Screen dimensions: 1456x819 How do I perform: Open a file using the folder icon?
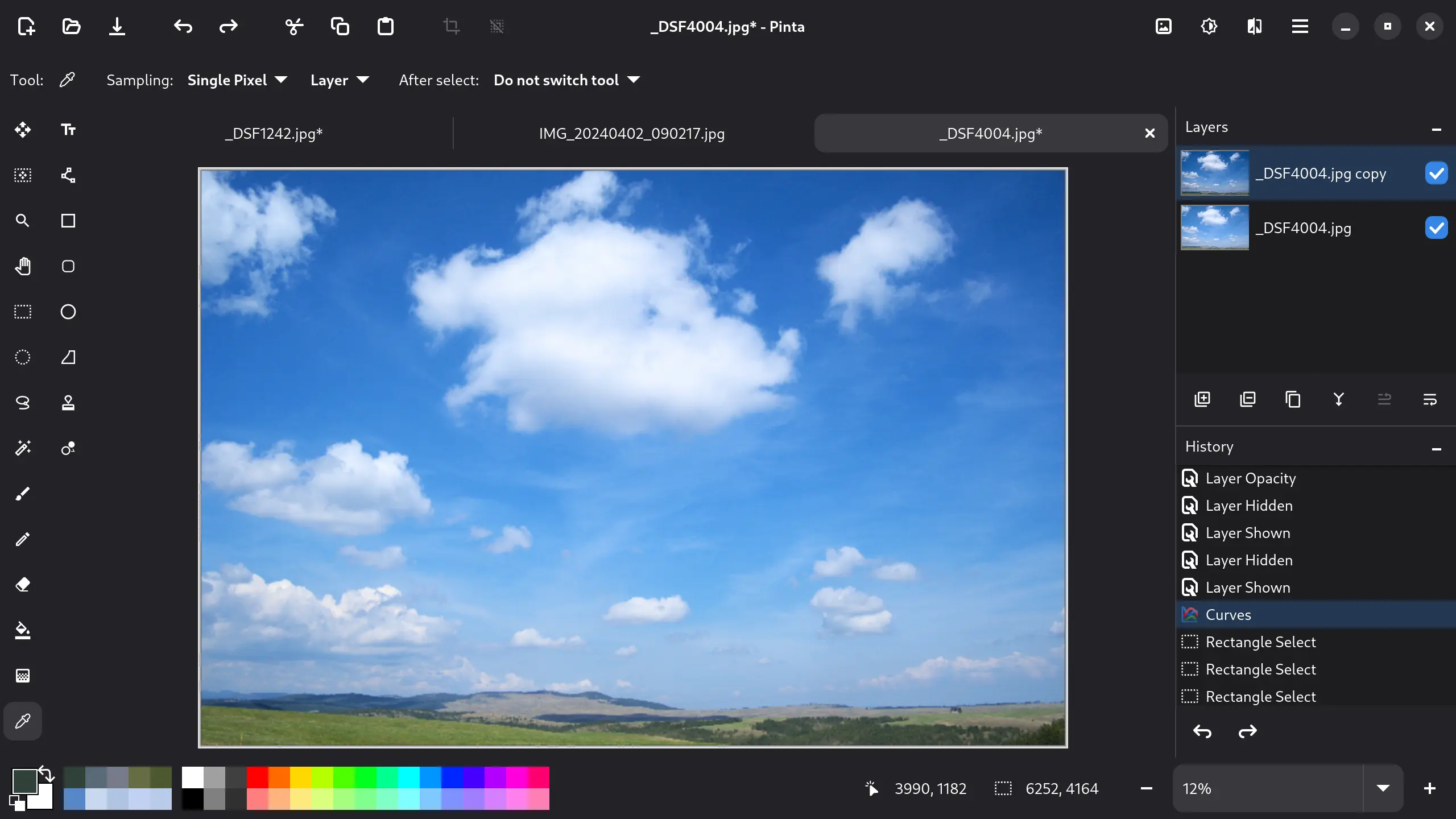pyautogui.click(x=71, y=26)
